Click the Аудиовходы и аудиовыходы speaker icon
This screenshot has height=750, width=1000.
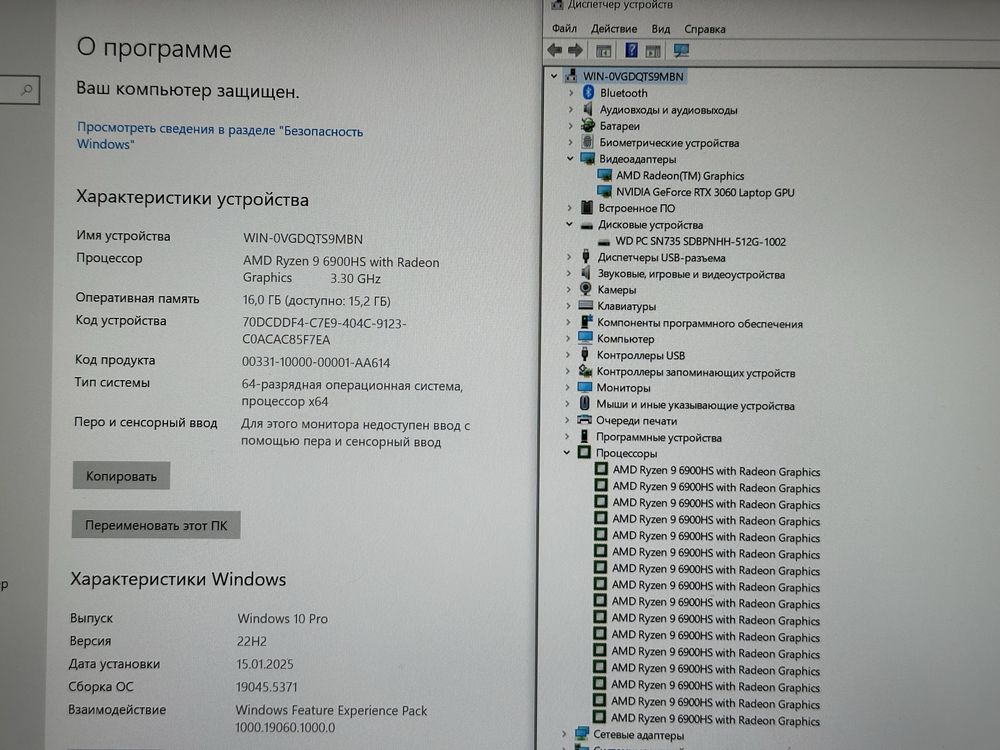(x=587, y=109)
